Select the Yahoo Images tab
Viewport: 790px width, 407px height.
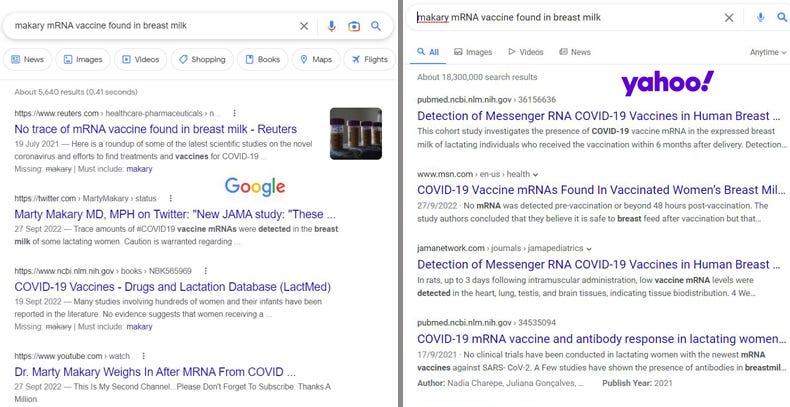pyautogui.click(x=473, y=52)
